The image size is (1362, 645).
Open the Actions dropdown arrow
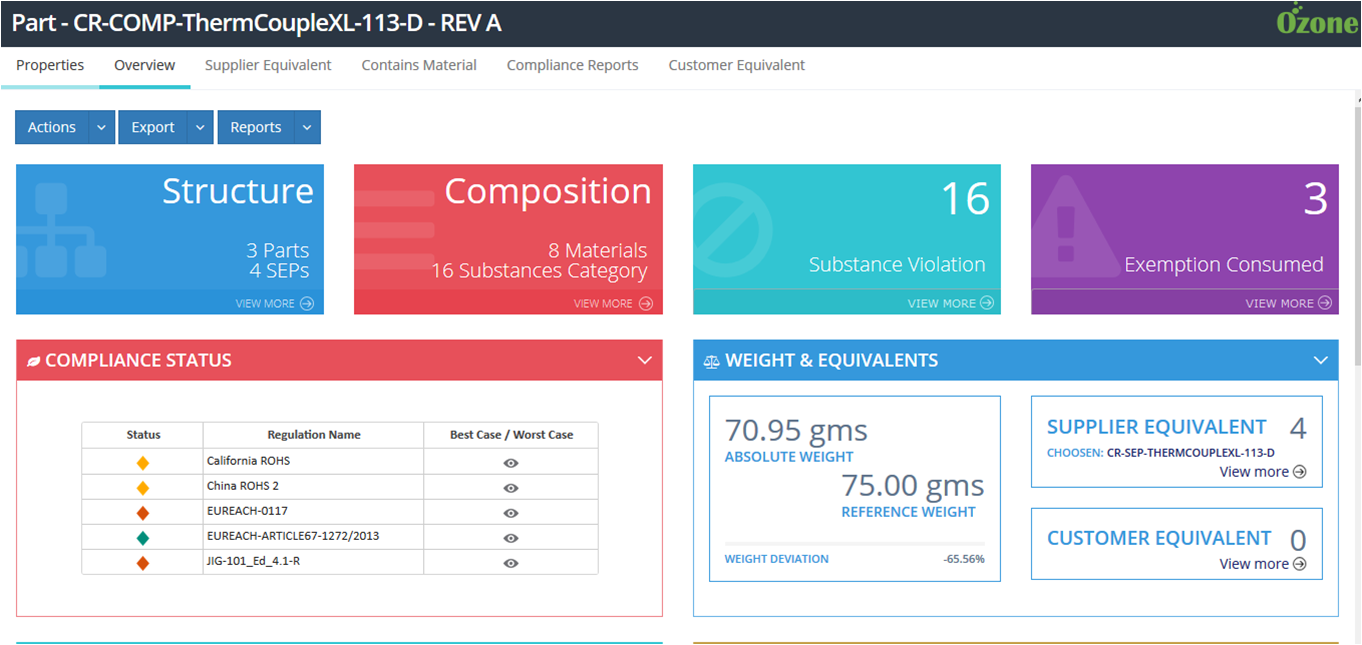[x=102, y=128]
